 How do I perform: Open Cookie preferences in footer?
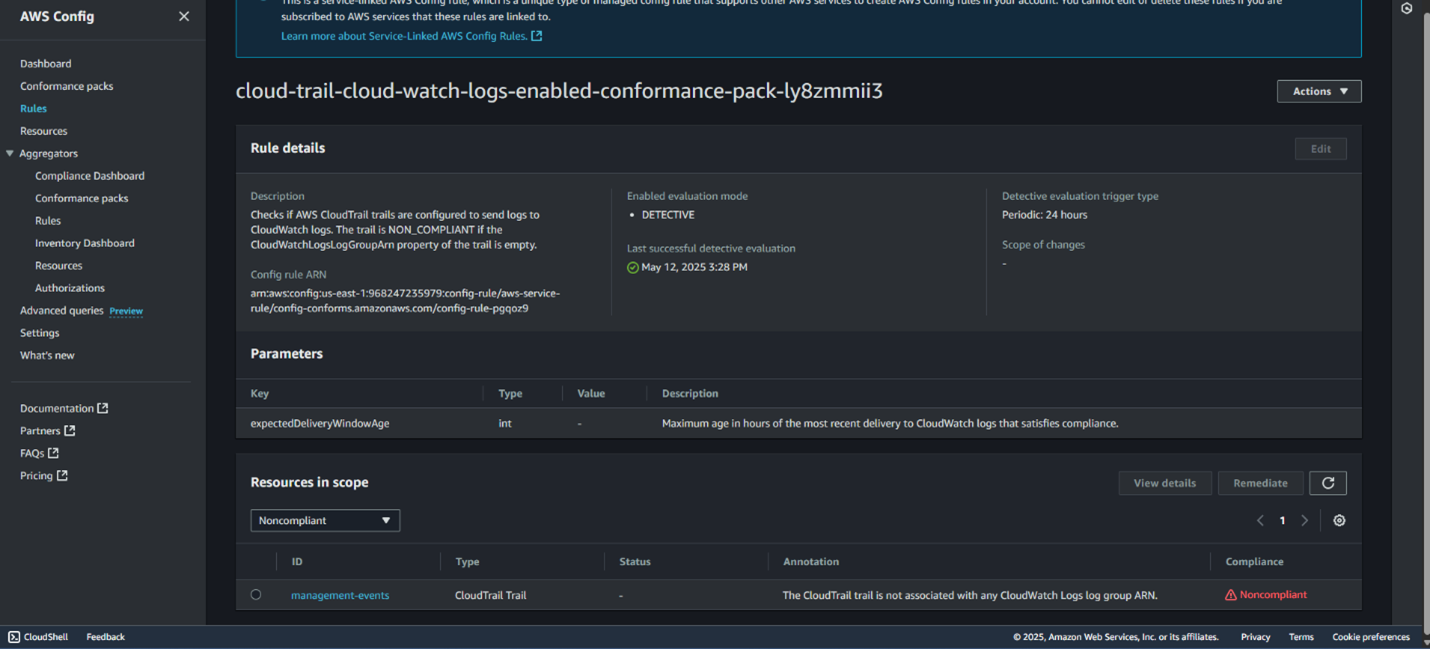click(1370, 637)
